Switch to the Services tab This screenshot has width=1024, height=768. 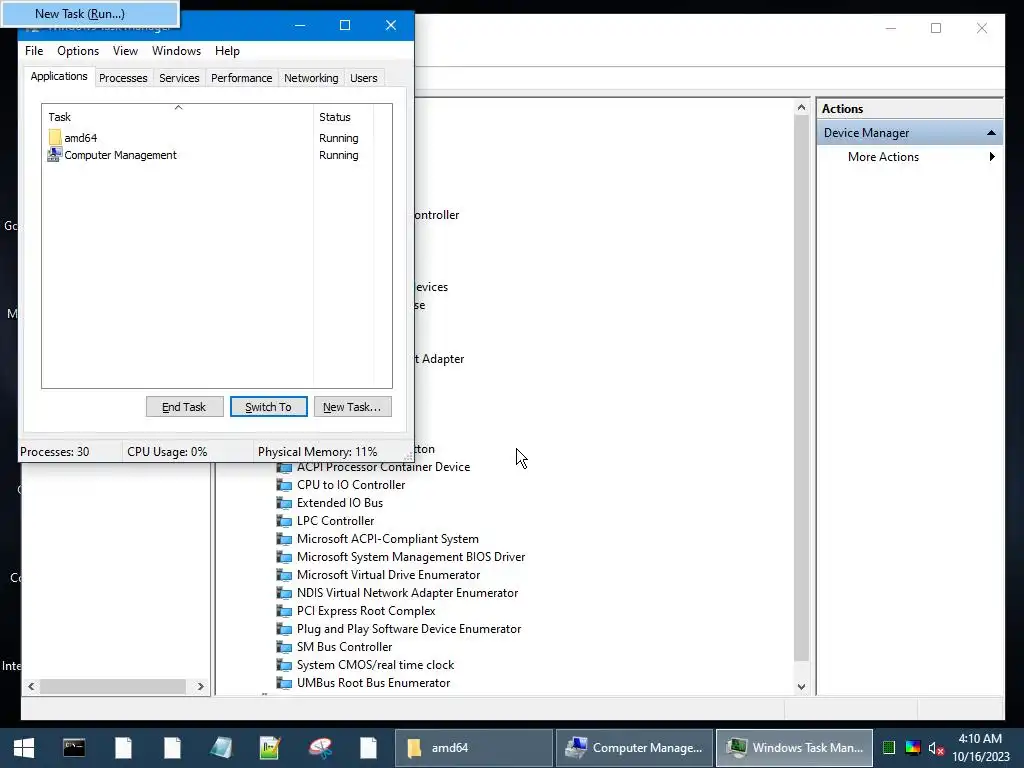(x=179, y=78)
